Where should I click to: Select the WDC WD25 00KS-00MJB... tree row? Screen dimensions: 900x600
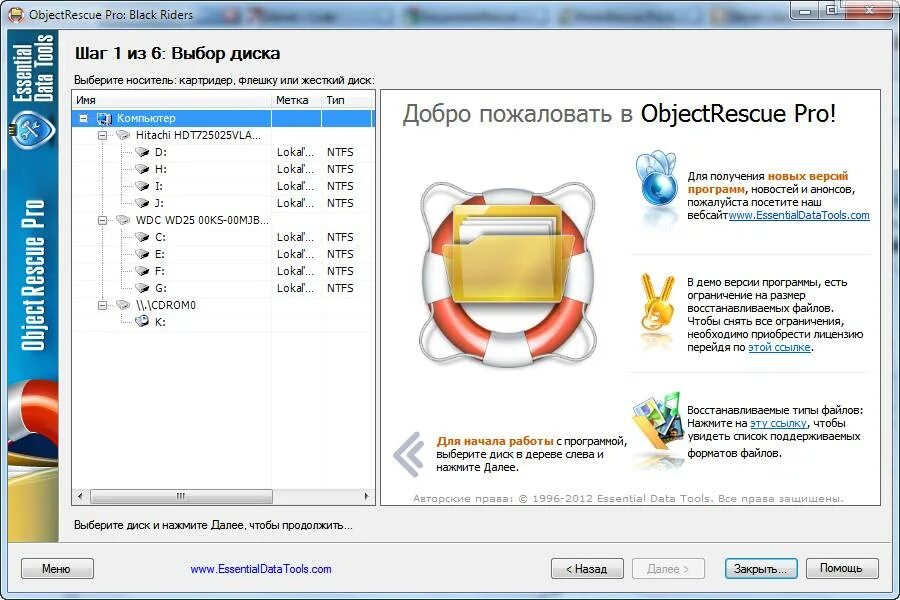[223, 220]
